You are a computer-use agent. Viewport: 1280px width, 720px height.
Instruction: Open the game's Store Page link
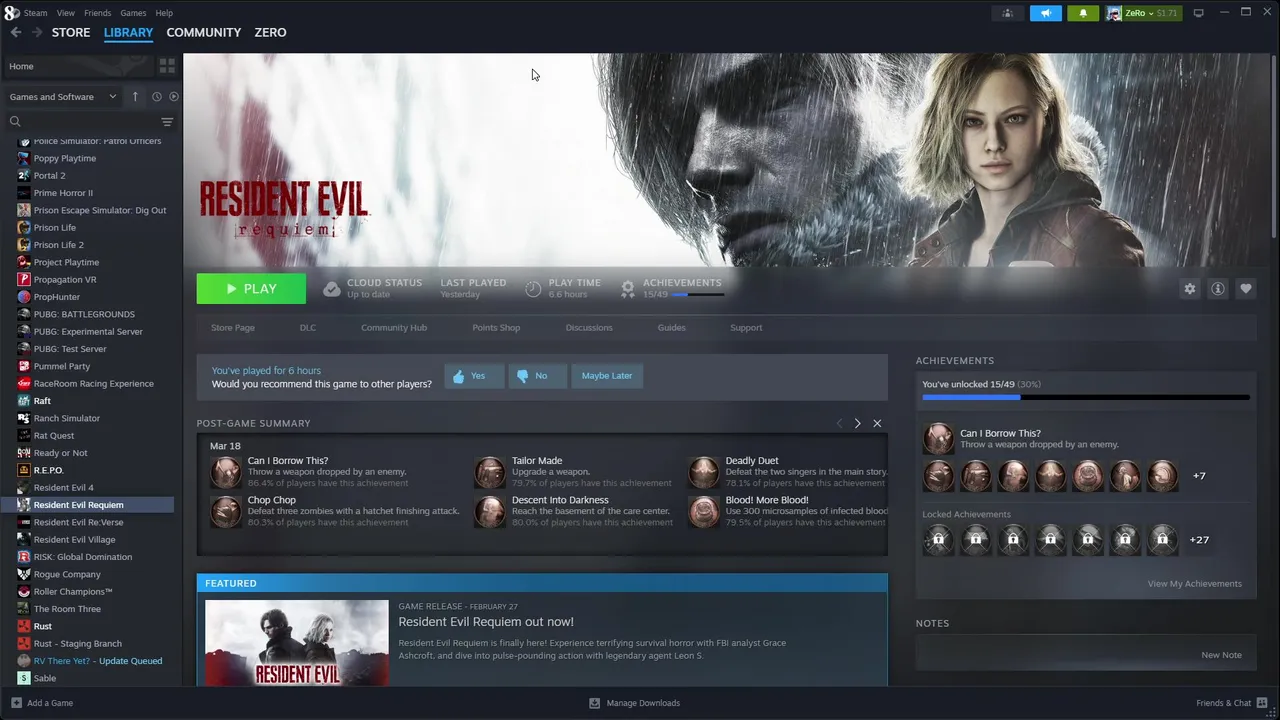[x=233, y=328]
